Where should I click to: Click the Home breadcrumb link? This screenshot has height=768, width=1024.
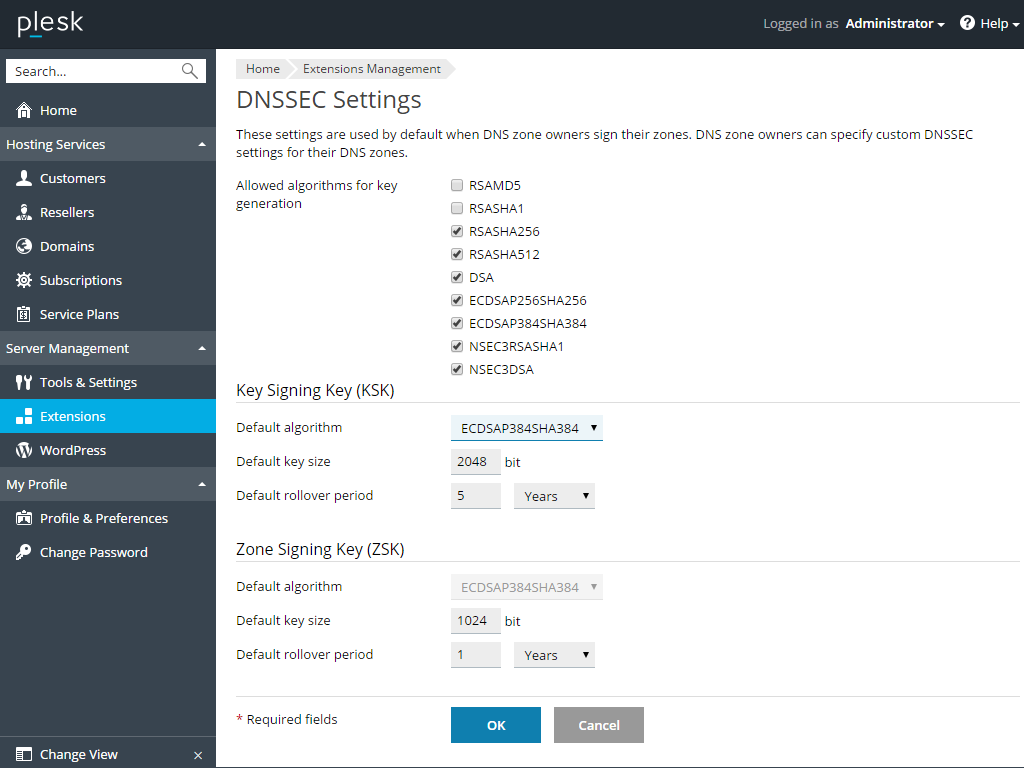(x=263, y=69)
